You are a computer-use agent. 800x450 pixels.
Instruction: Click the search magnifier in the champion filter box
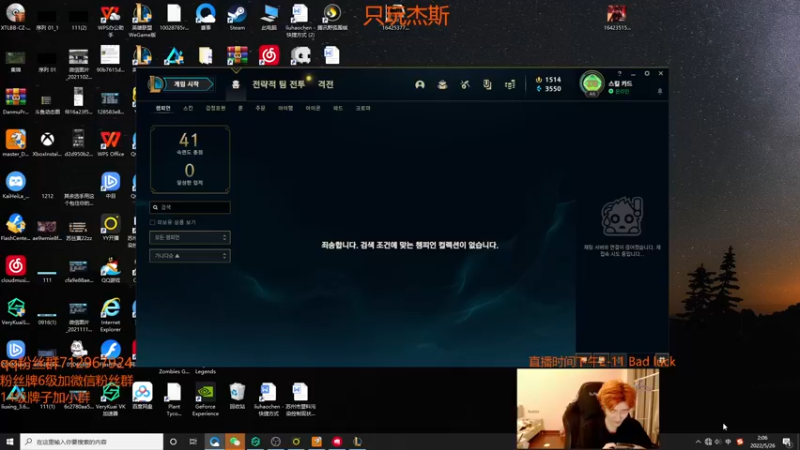tap(156, 207)
